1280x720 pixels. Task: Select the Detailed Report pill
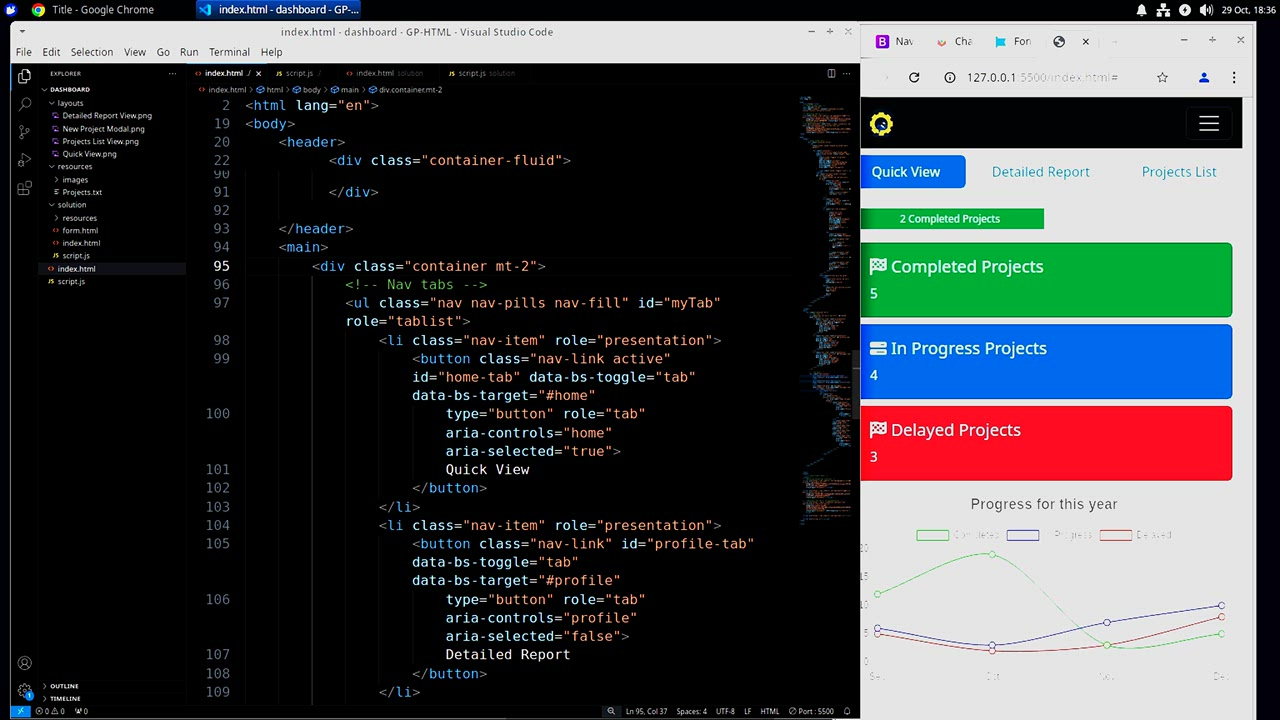pyautogui.click(x=1040, y=172)
